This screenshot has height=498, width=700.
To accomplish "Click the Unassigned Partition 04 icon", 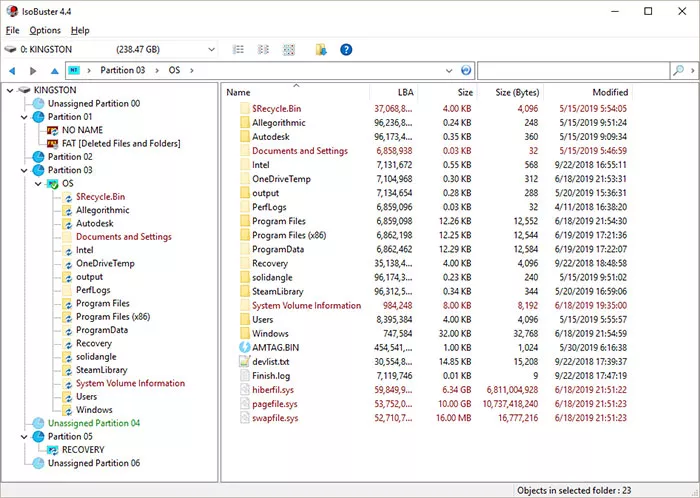I will (x=38, y=423).
